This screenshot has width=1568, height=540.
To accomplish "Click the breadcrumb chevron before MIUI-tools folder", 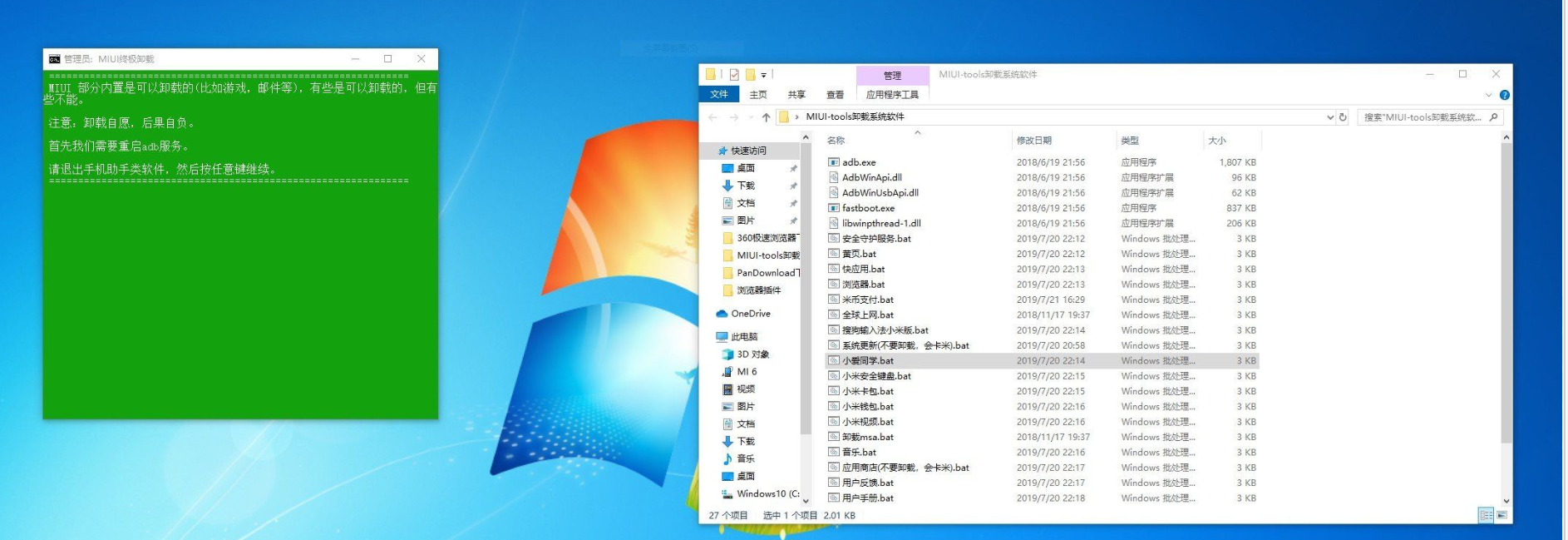I will (x=797, y=117).
